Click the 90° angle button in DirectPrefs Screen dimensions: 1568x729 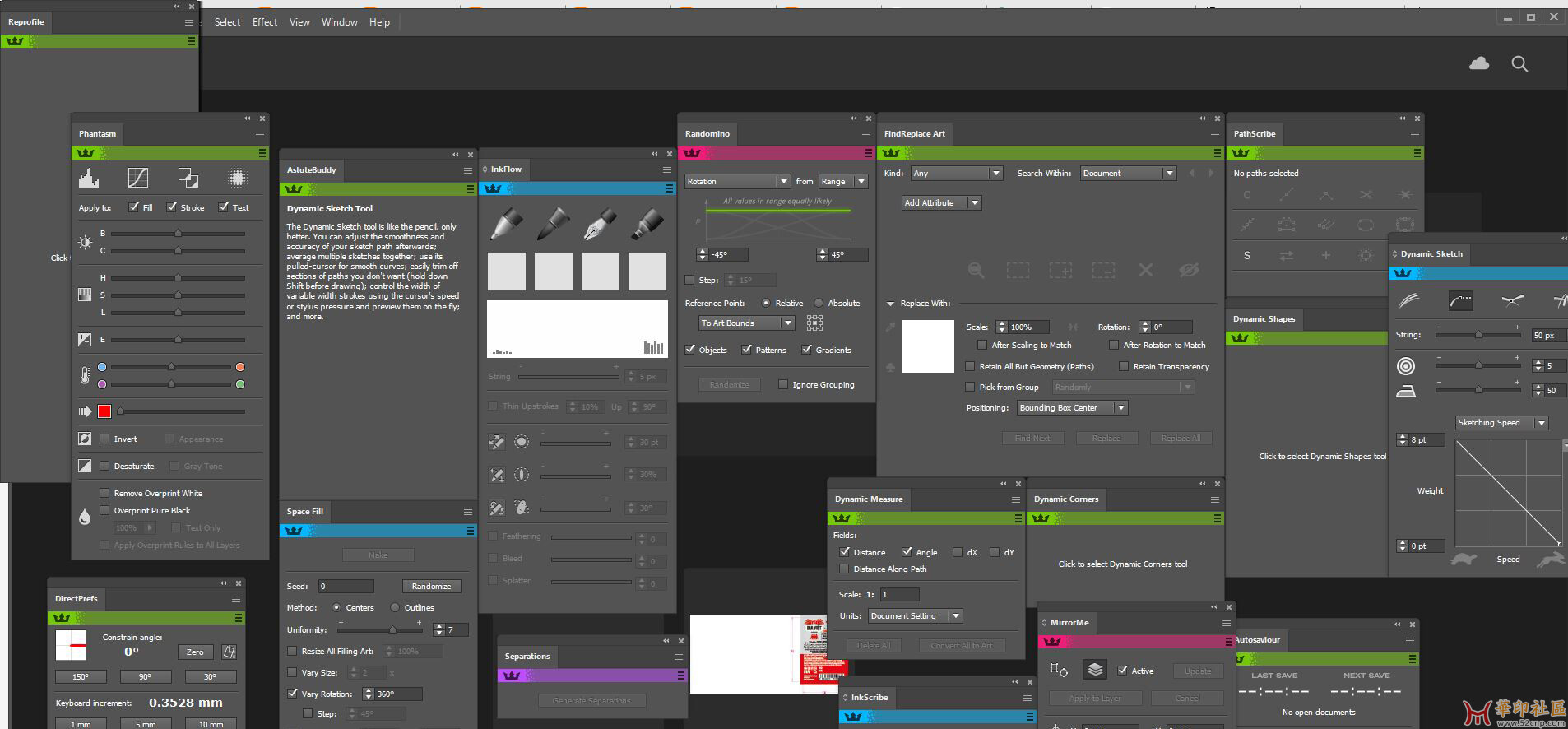click(145, 676)
